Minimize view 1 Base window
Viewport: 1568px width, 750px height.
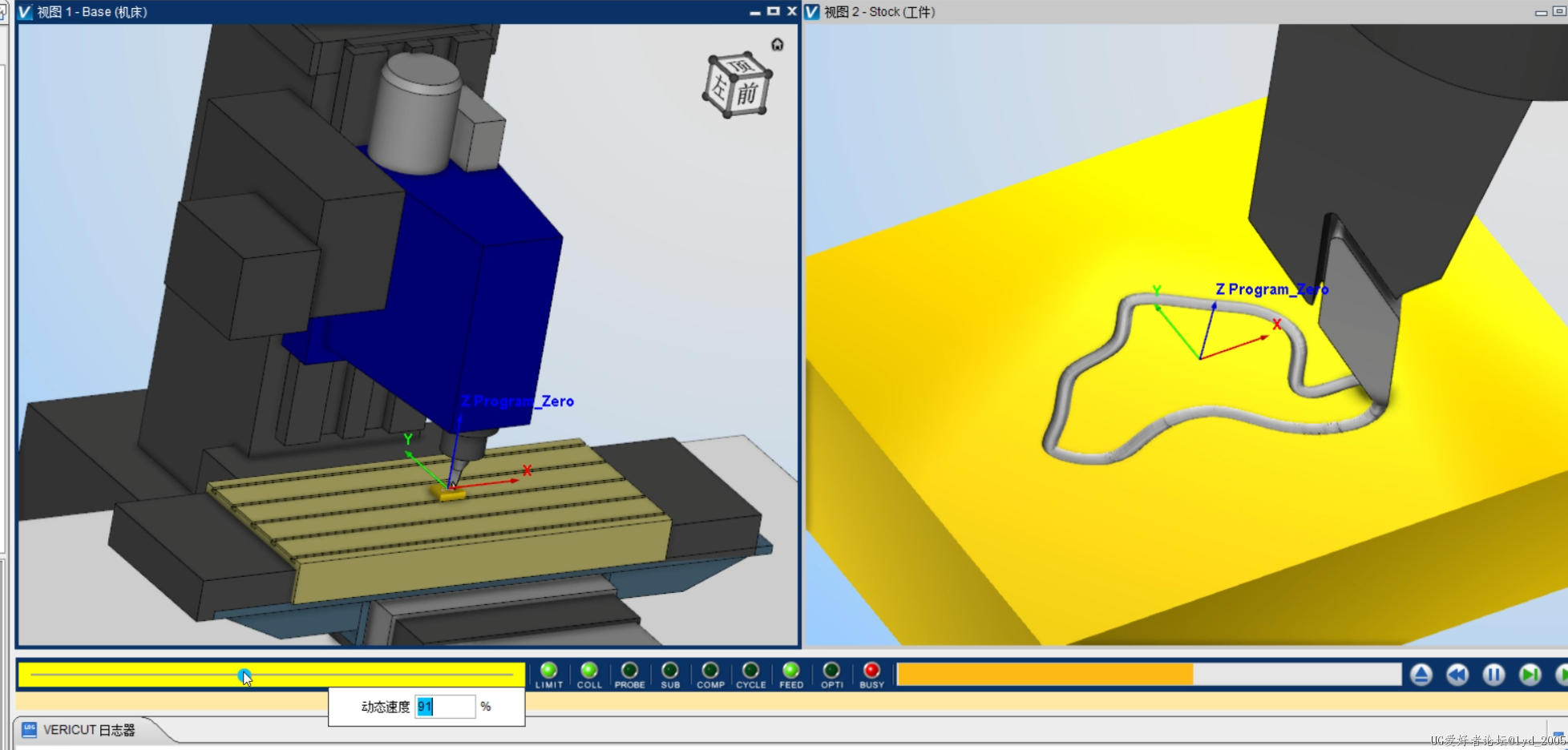(755, 12)
